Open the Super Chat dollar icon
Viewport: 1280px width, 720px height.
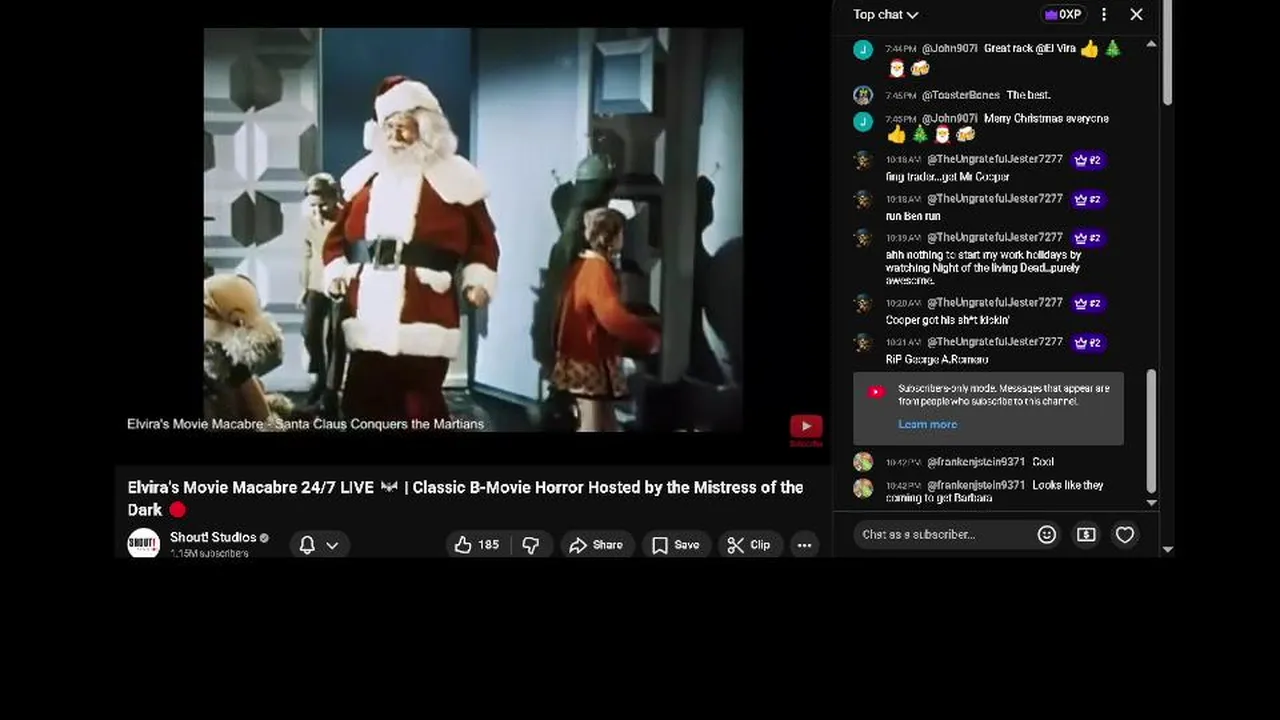tap(1086, 535)
